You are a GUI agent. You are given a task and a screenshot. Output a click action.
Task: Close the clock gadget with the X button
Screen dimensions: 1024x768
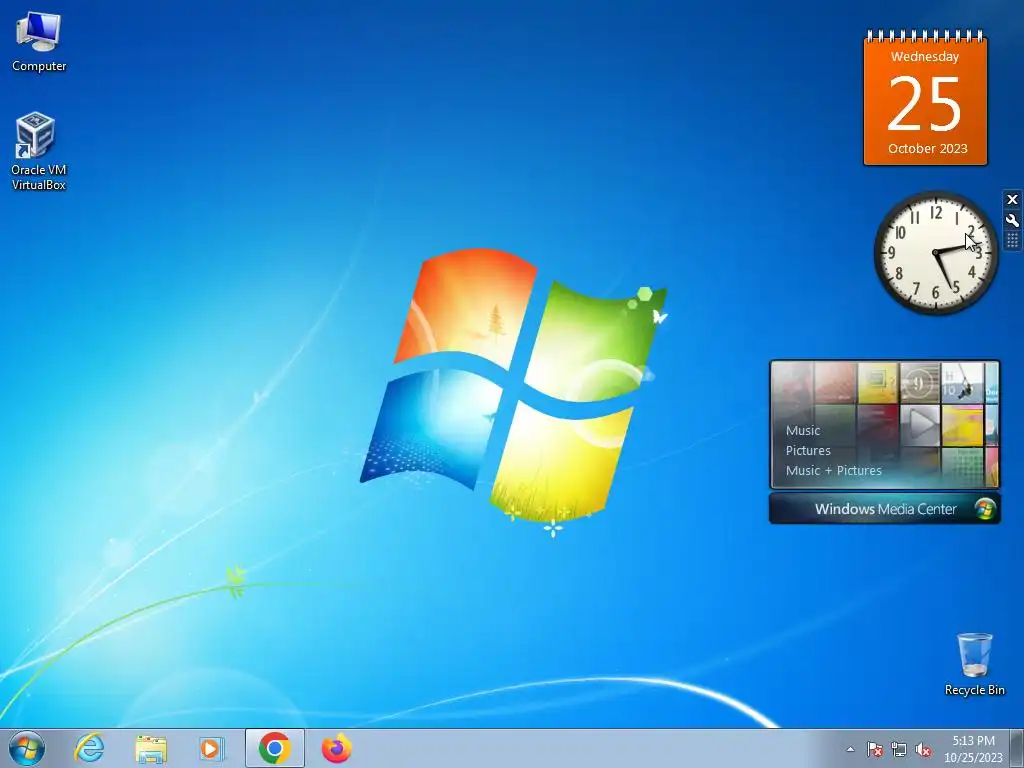(1012, 200)
